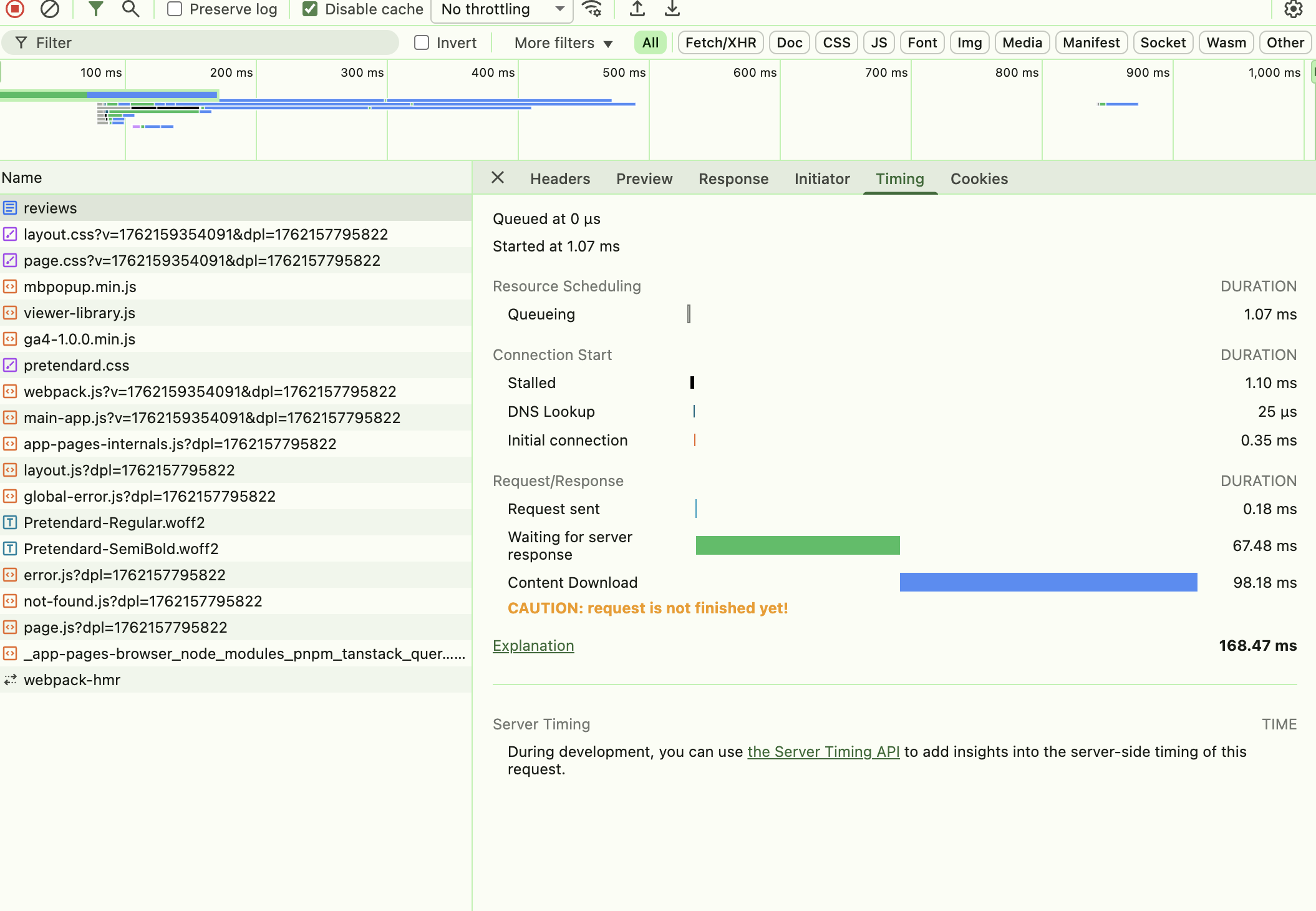Screen dimensions: 1316x911
Task: Open the Server Timing API link
Action: (x=823, y=752)
